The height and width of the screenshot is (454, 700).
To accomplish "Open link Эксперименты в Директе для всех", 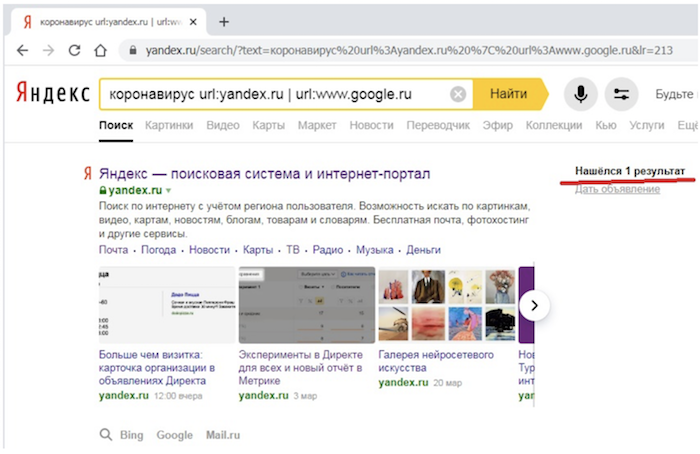I will point(300,368).
